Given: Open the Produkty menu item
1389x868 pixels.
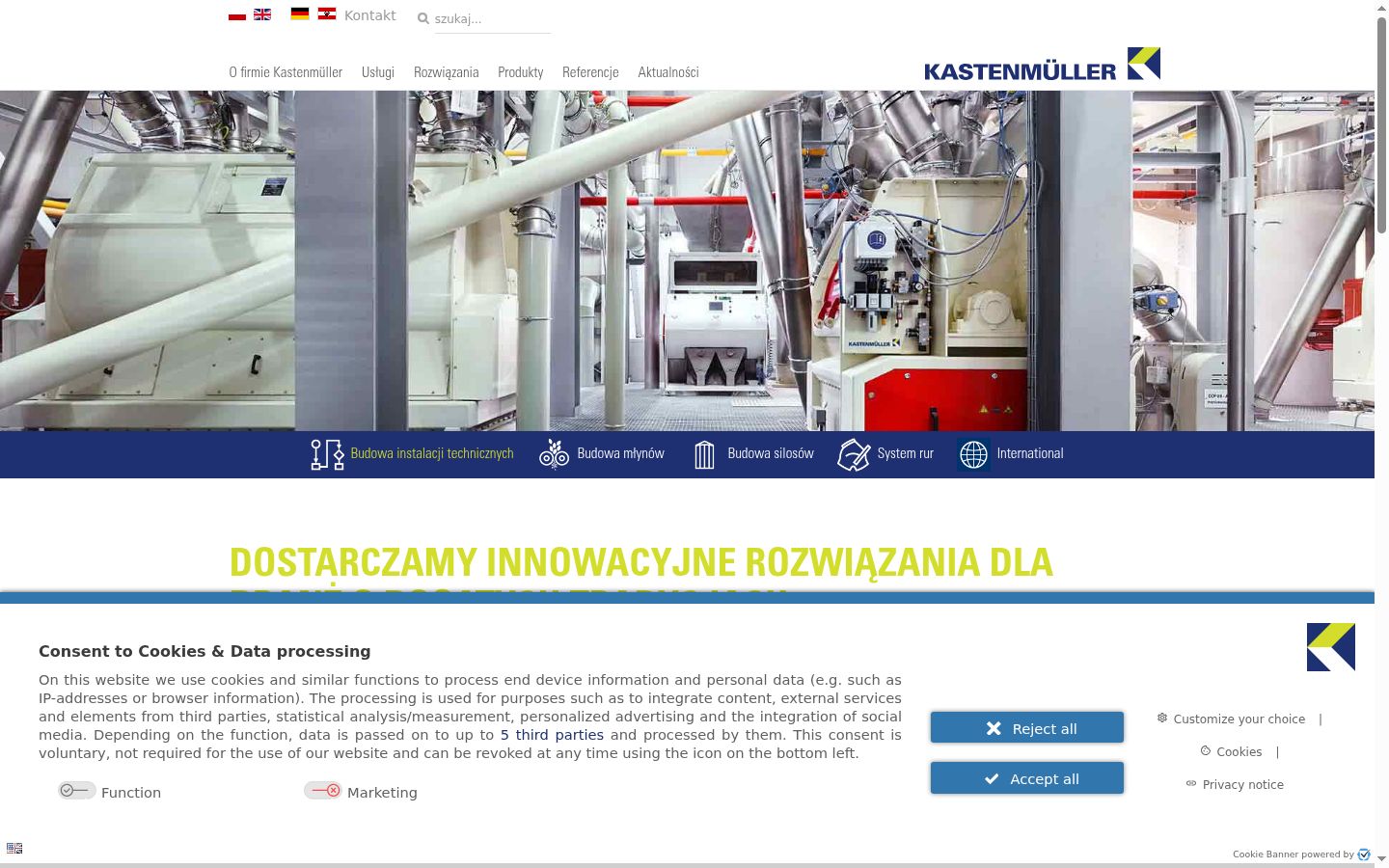Looking at the screenshot, I should point(521,72).
